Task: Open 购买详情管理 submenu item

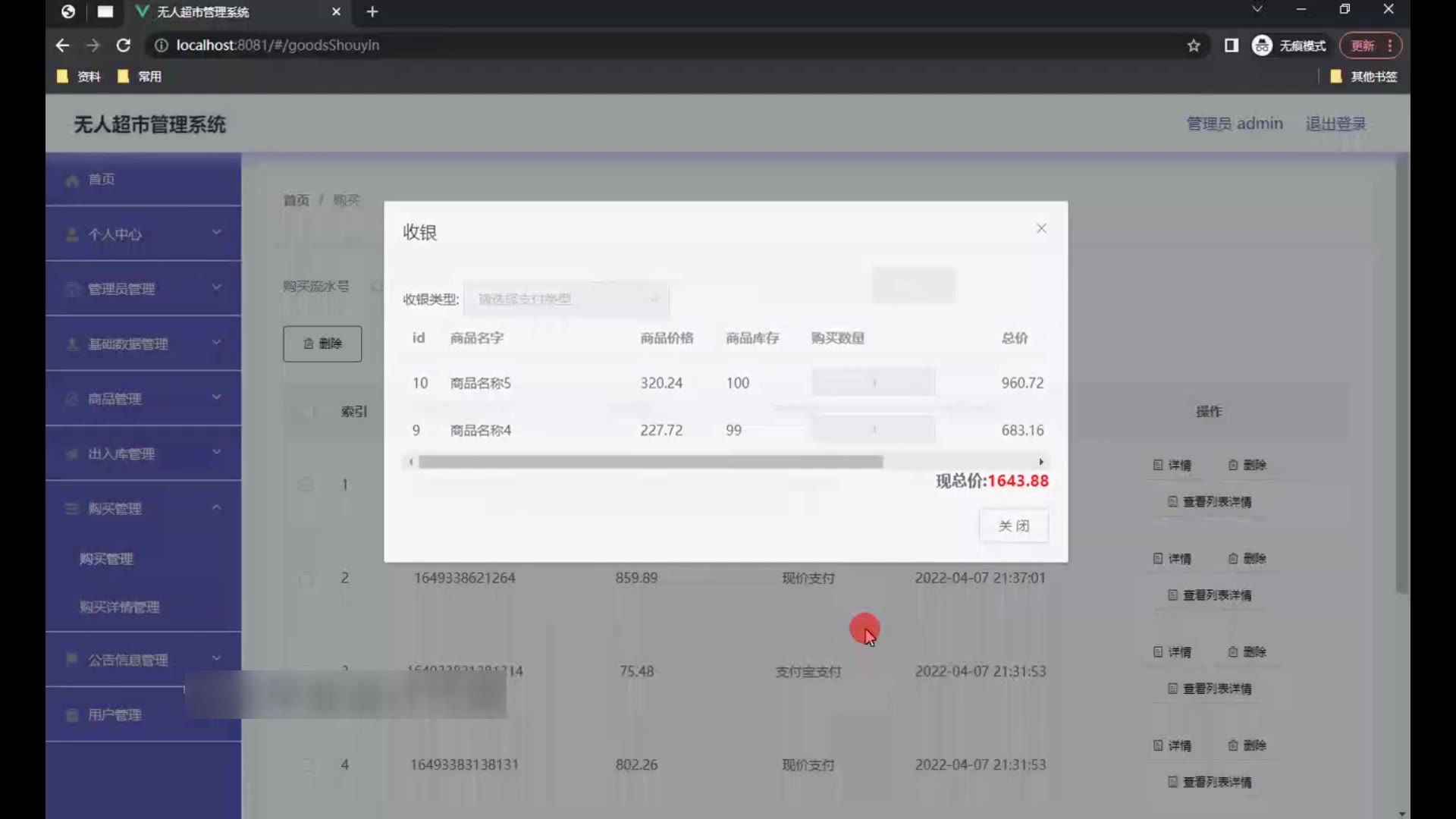Action: tap(120, 607)
